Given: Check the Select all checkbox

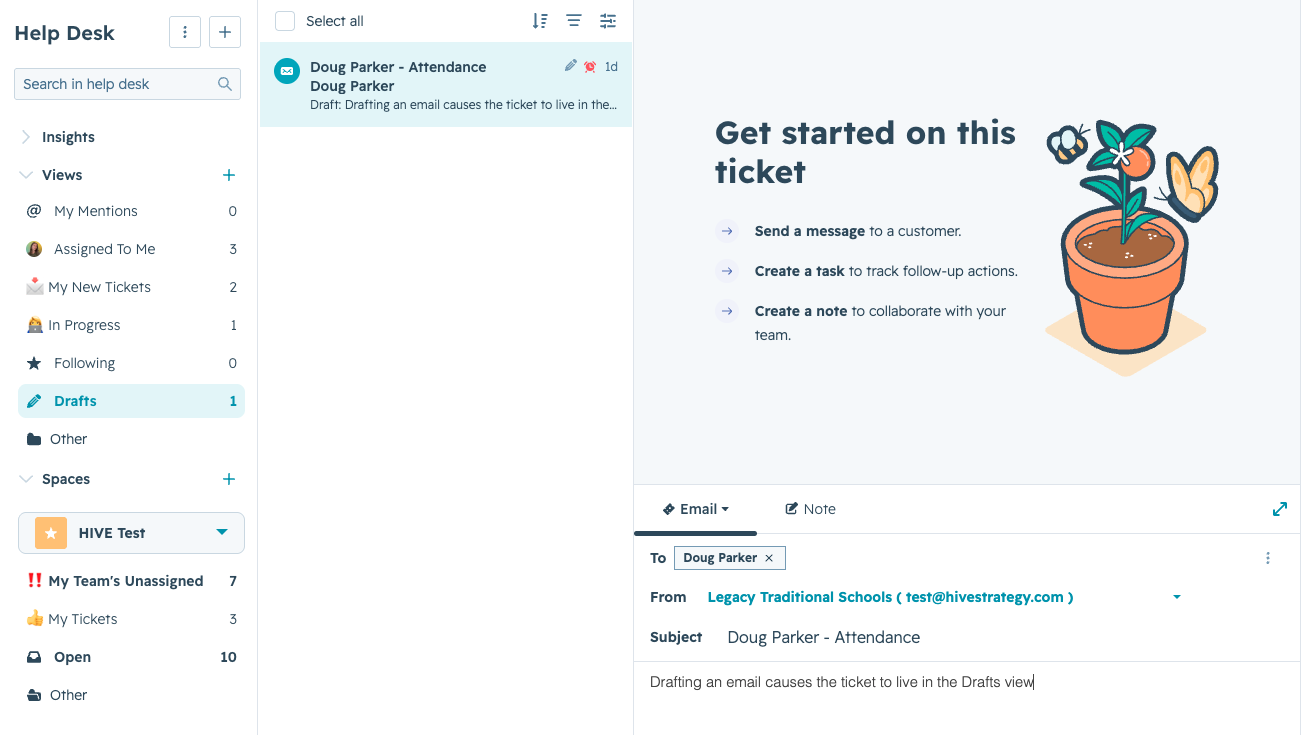Looking at the screenshot, I should click(285, 21).
